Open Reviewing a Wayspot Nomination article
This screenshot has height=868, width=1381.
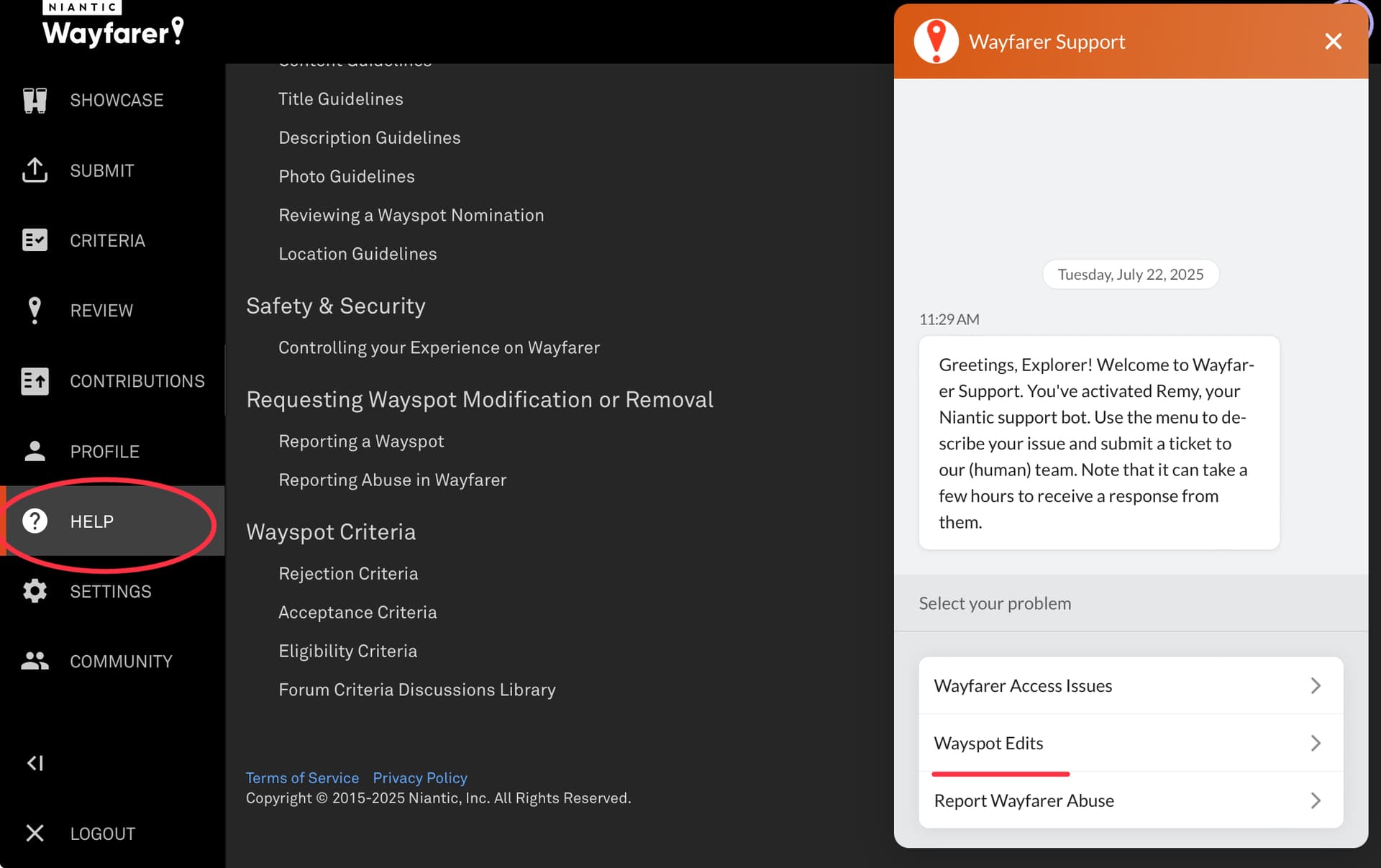point(411,215)
